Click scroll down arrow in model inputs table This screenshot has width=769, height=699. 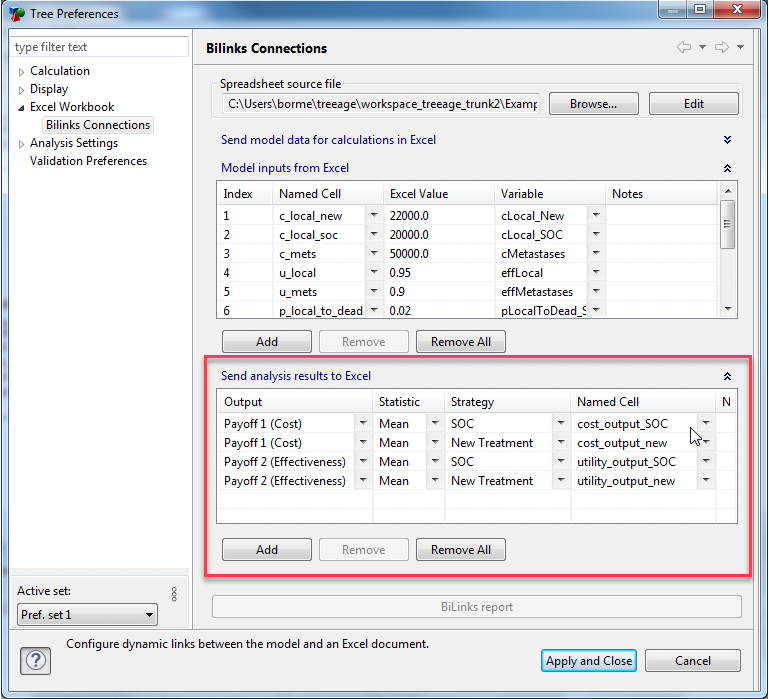728,309
